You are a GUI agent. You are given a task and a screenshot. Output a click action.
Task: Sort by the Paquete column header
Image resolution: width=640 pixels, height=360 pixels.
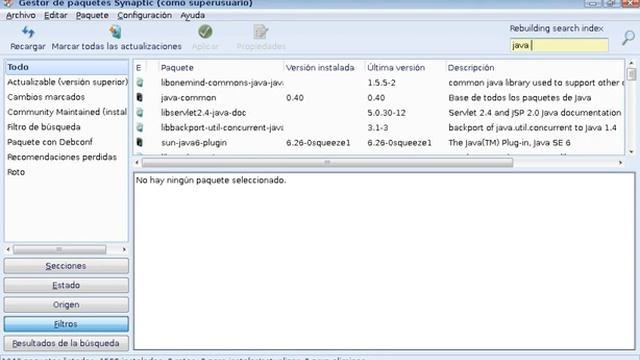point(221,68)
